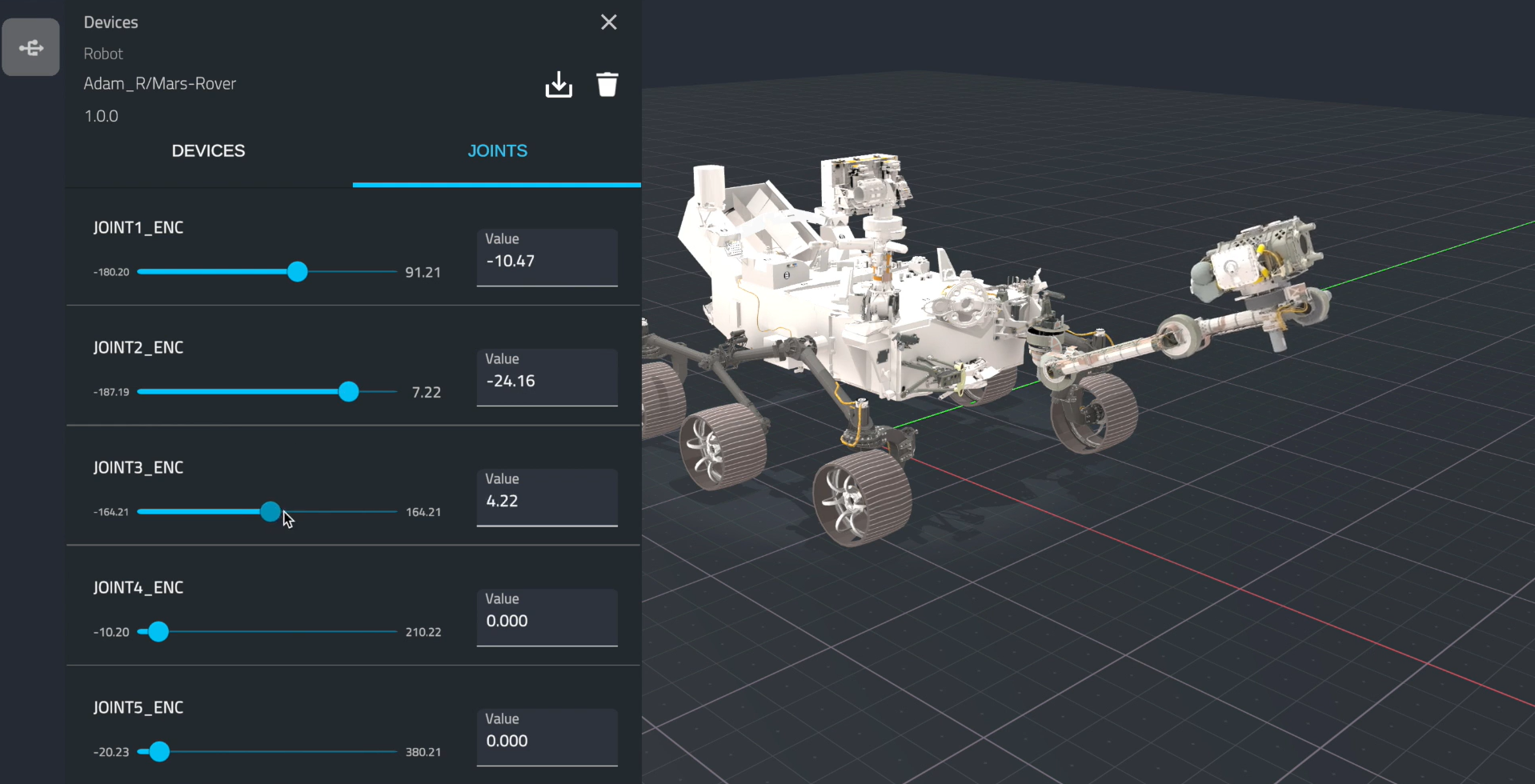Click the rover's front-most wheel
This screenshot has width=1535, height=784.
862,498
